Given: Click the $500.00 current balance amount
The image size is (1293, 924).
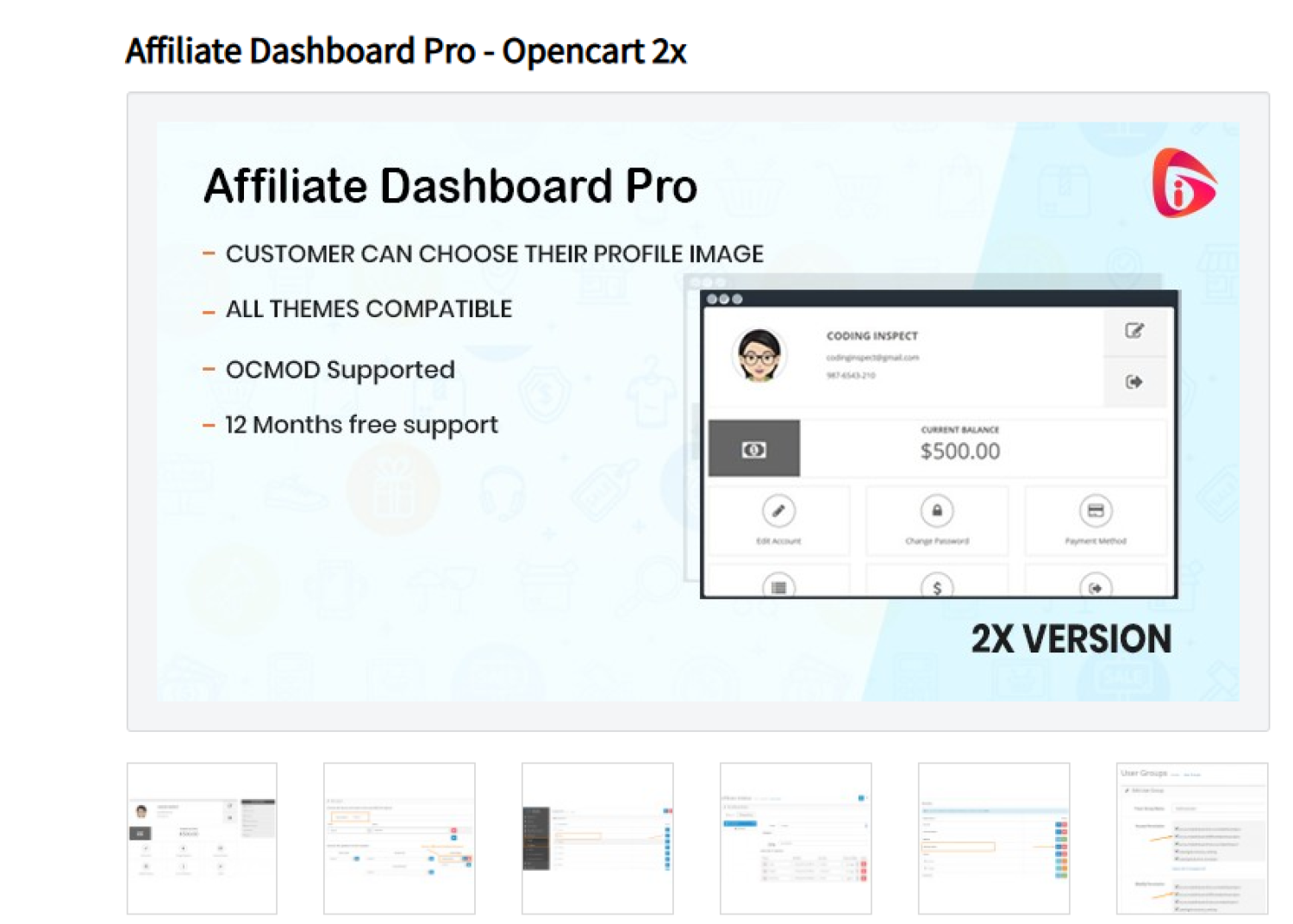Looking at the screenshot, I should [x=959, y=451].
